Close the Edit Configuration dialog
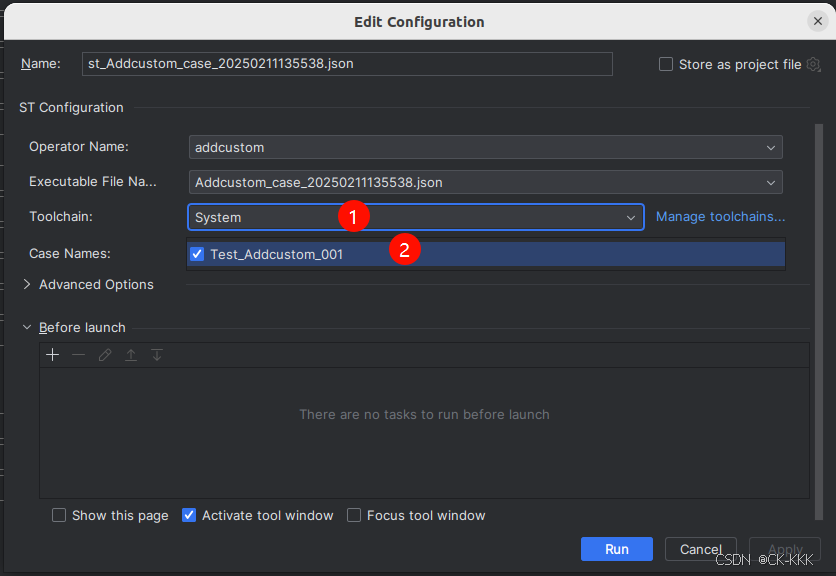The image size is (836, 576). point(817,21)
